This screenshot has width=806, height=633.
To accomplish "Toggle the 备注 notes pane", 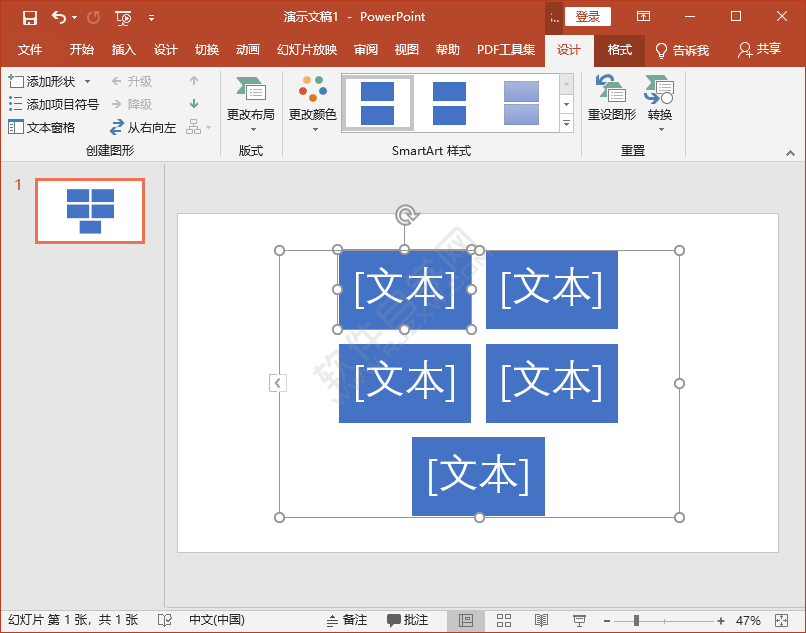I will (347, 620).
